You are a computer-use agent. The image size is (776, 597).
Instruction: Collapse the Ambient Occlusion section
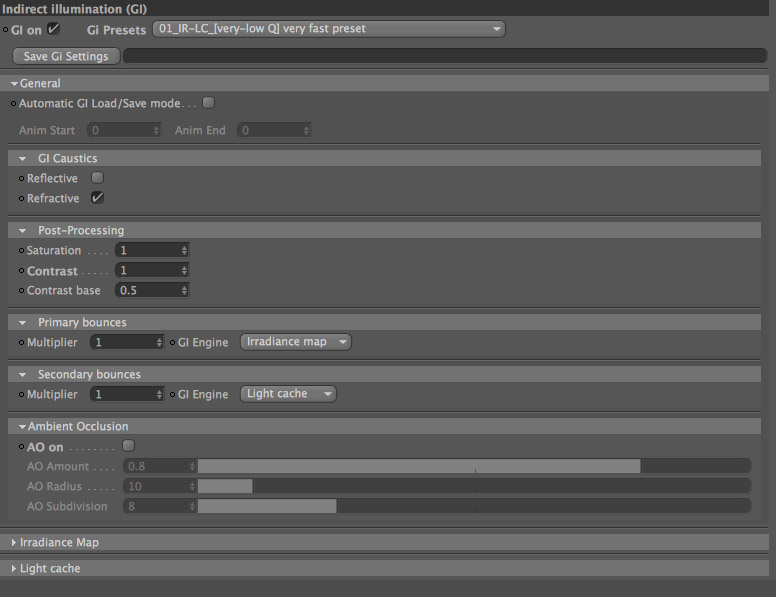22,426
